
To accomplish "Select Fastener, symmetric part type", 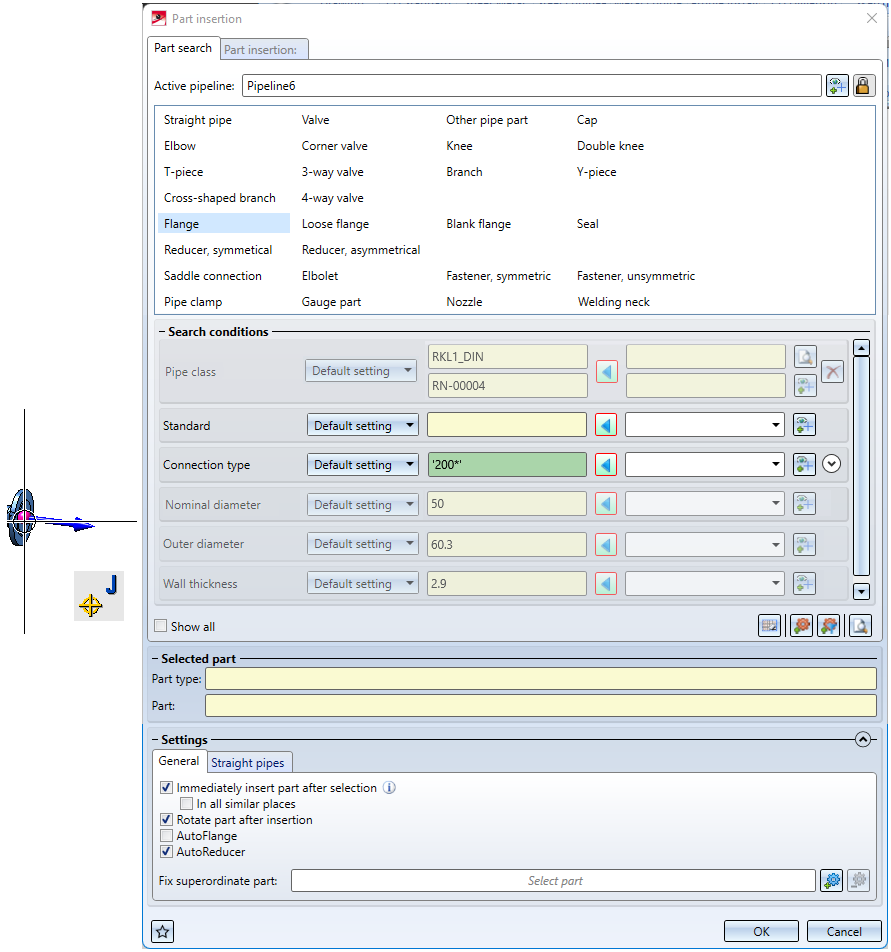I will (x=498, y=276).
